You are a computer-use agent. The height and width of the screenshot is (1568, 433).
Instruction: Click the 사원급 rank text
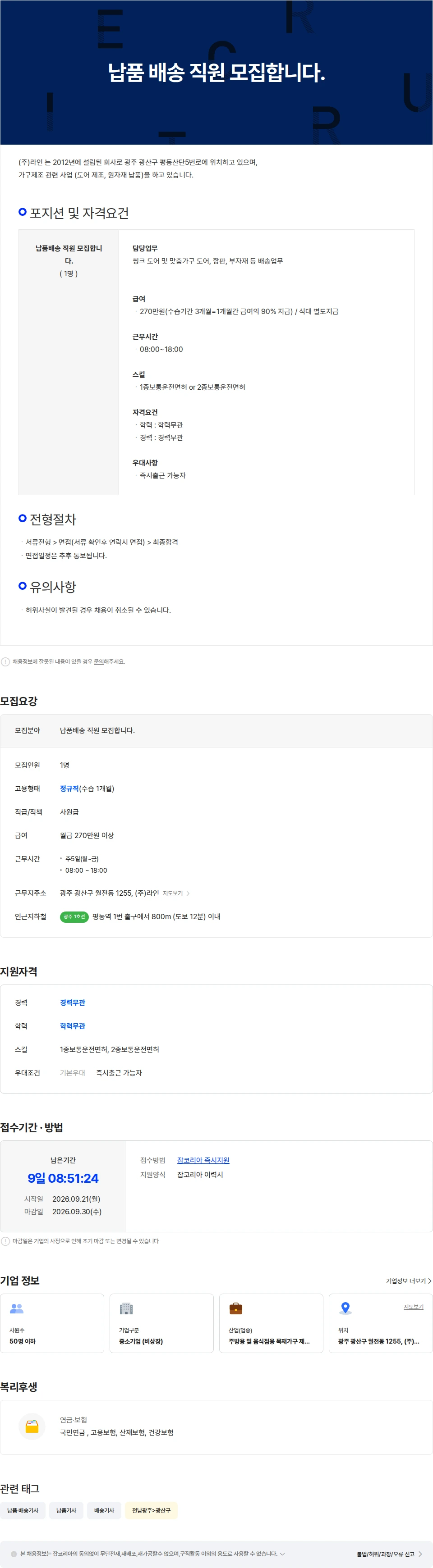coord(69,812)
